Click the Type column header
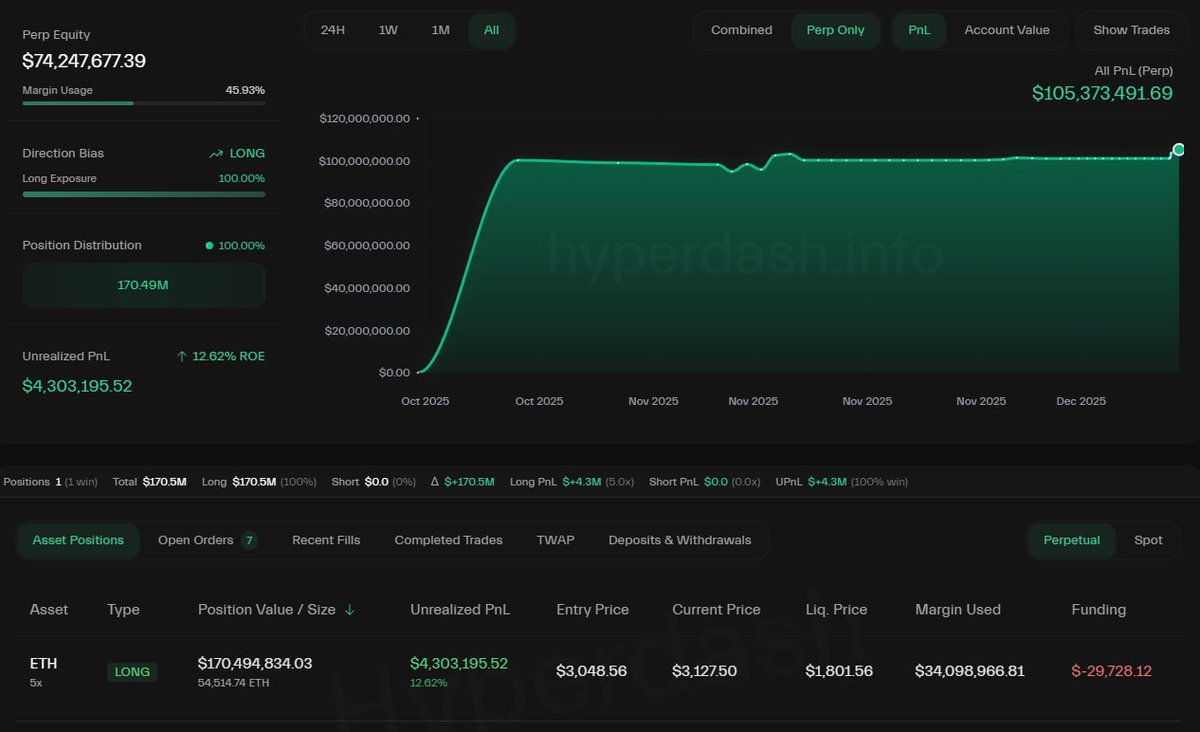This screenshot has height=732, width=1200. (x=123, y=610)
